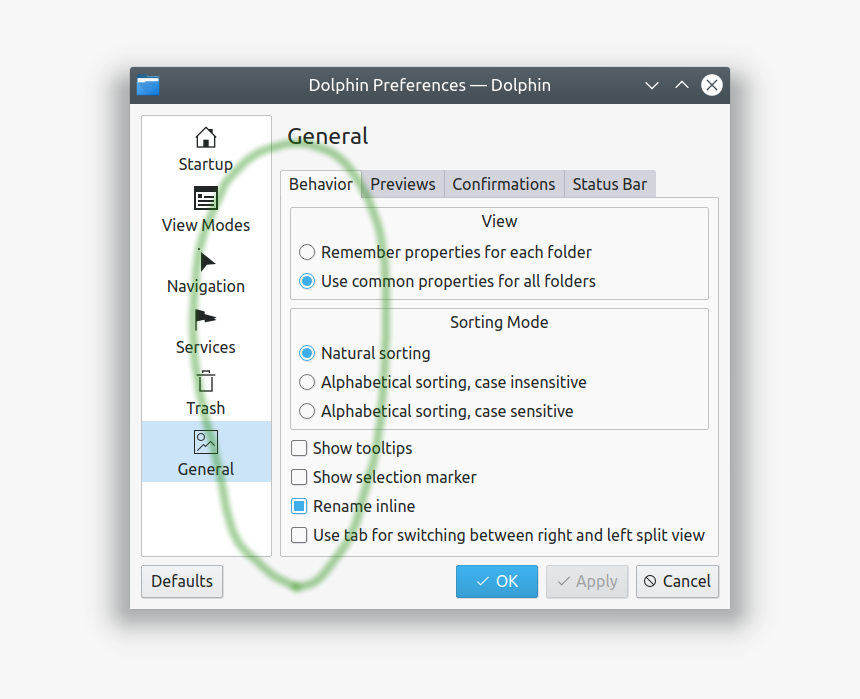The image size is (860, 699).
Task: Minimize the Dolphin Preferences window
Action: [x=652, y=85]
